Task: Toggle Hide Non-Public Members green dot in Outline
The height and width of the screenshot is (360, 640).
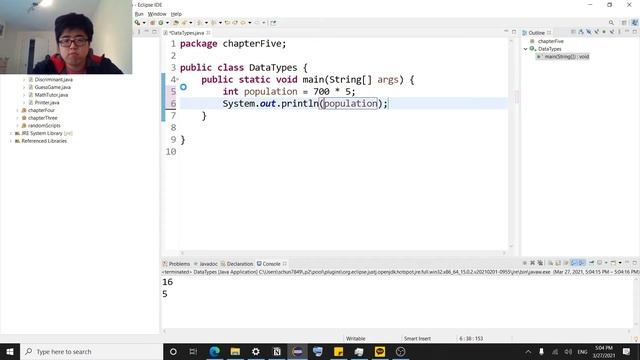Action: [604, 32]
